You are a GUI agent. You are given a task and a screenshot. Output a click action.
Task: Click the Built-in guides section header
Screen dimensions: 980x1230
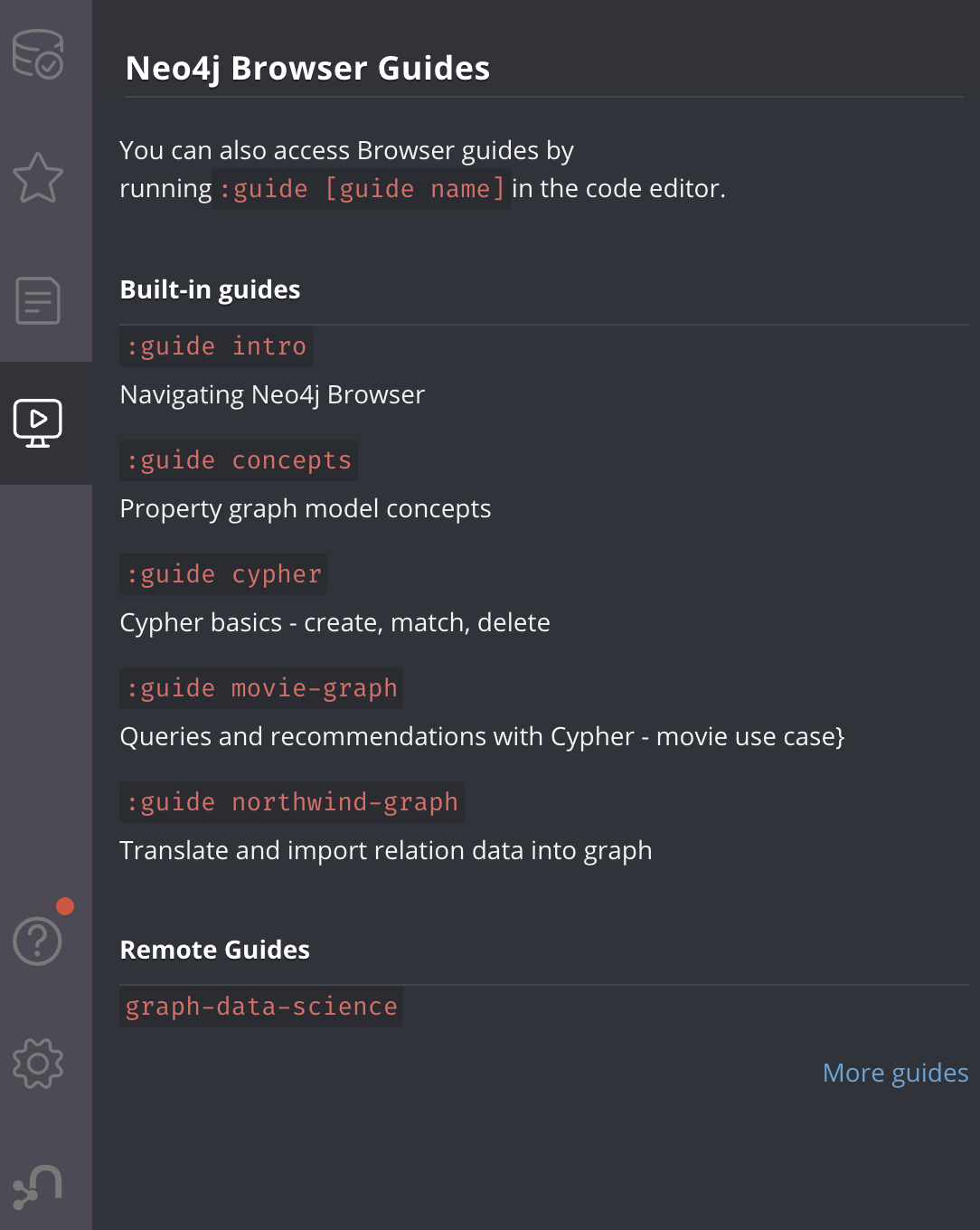pos(210,289)
